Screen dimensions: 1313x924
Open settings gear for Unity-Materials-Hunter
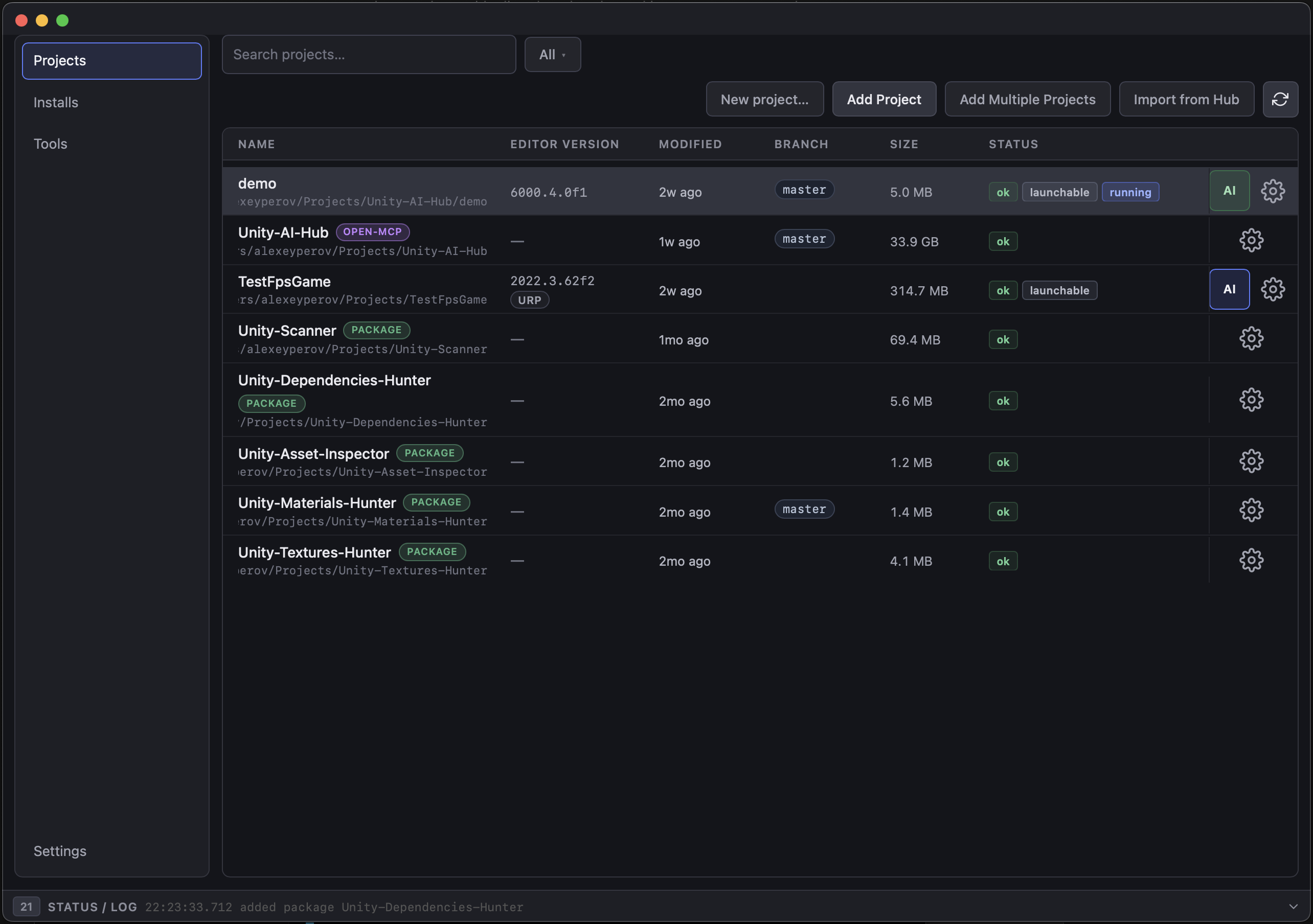1251,510
